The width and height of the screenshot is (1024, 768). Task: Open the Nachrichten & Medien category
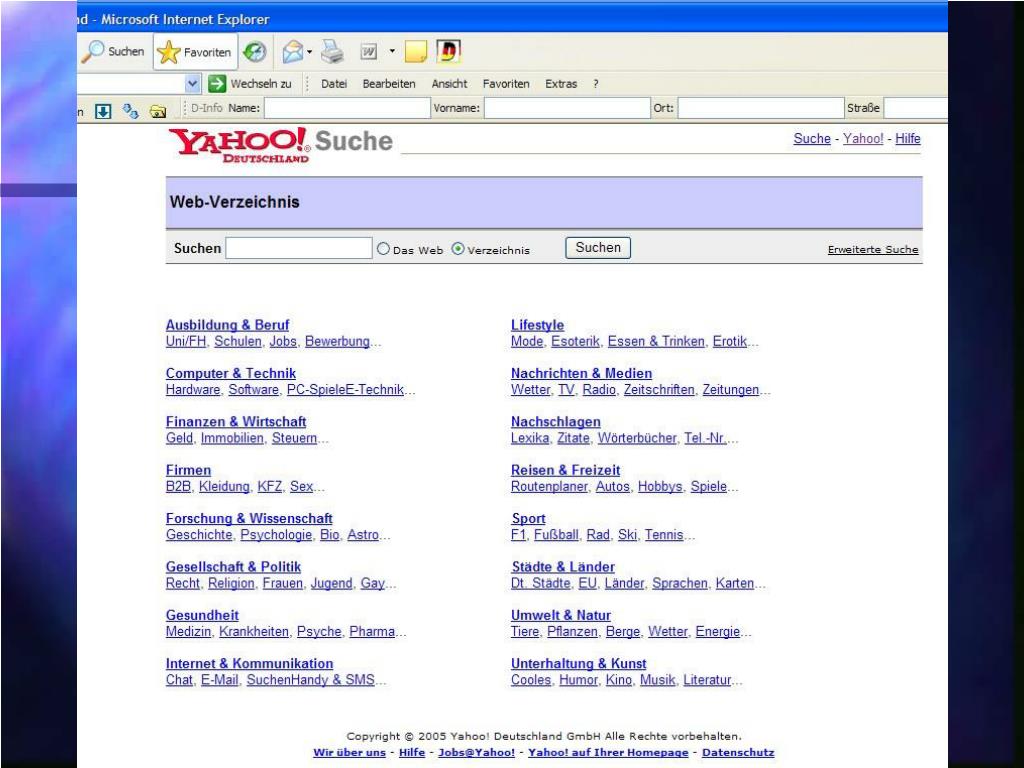coord(581,373)
